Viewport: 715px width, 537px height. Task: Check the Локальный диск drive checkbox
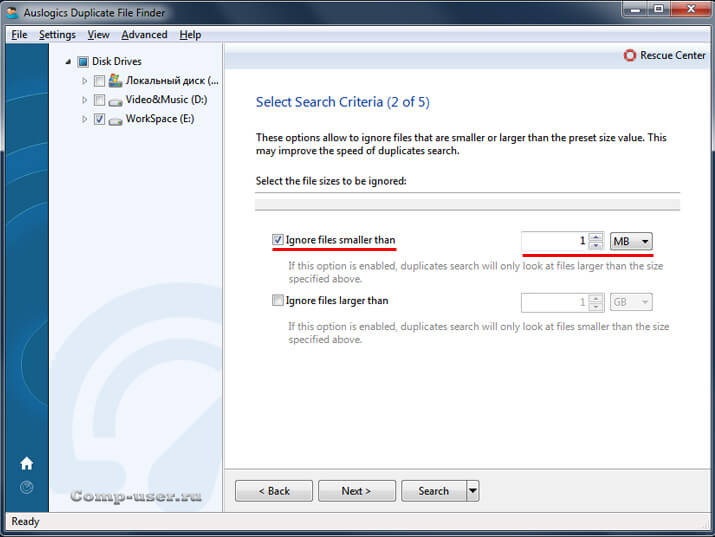coord(99,81)
